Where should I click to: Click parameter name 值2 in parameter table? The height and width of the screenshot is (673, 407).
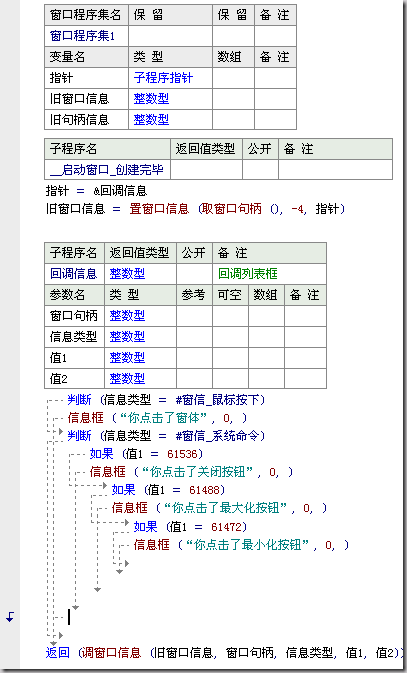[58, 379]
